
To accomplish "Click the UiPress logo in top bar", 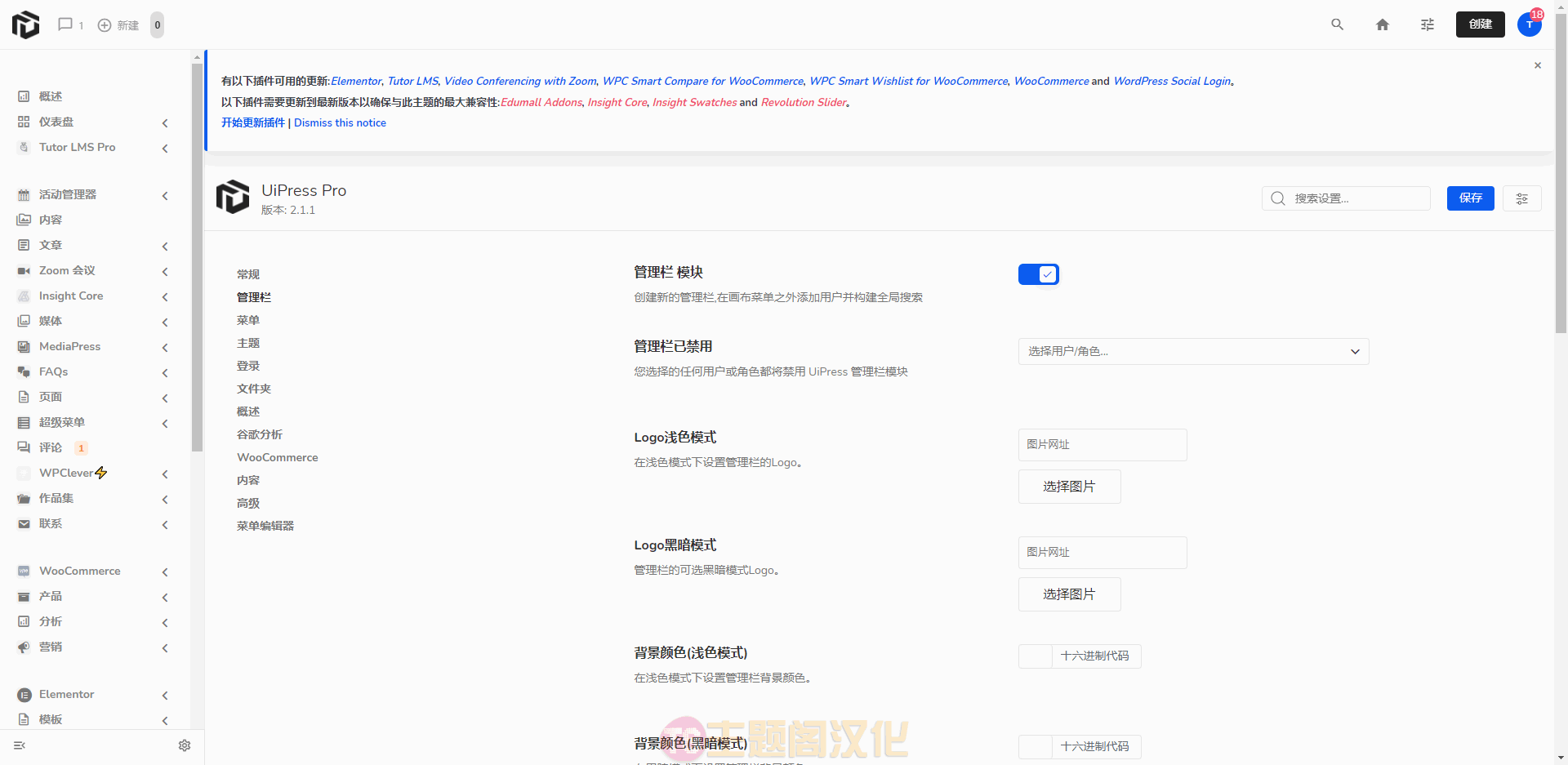I will click(25, 24).
